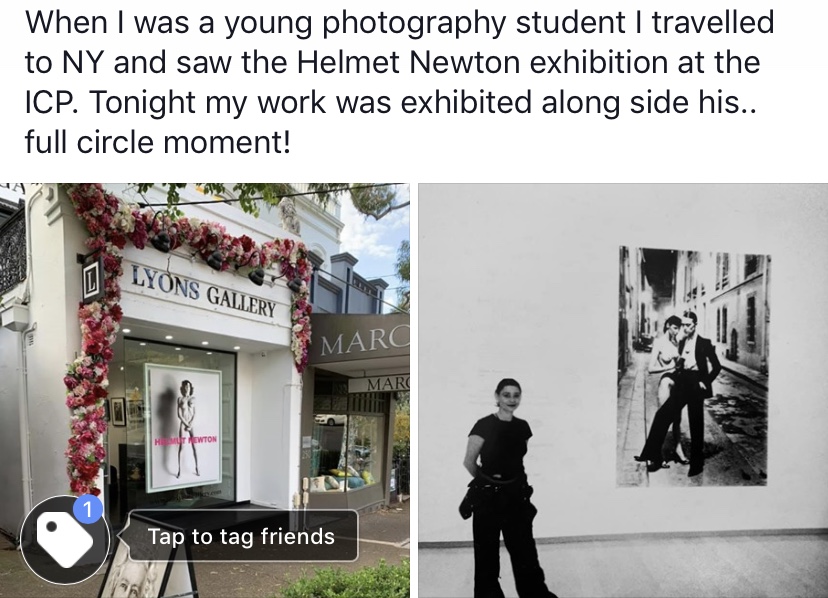Click 'full circle moment!' line of caption
The height and width of the screenshot is (598, 828).
tap(157, 143)
